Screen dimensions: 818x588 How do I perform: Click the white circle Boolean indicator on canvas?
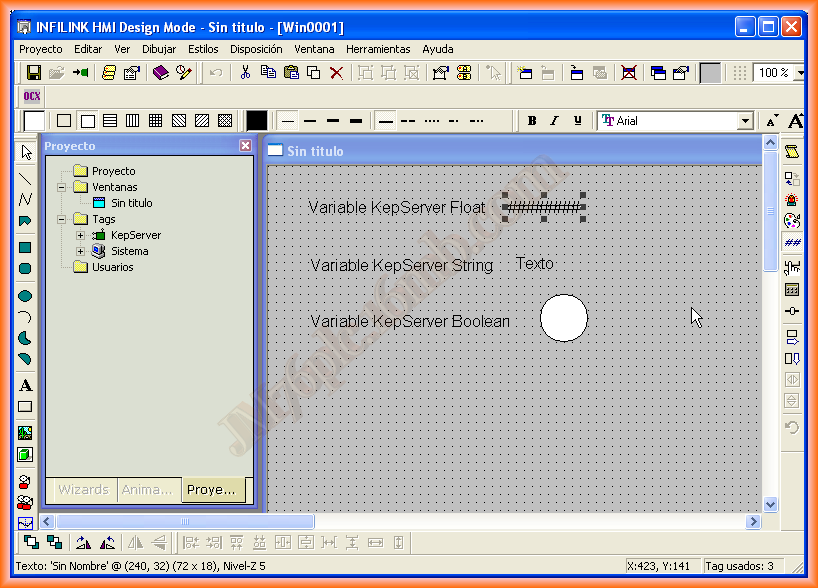coord(564,319)
